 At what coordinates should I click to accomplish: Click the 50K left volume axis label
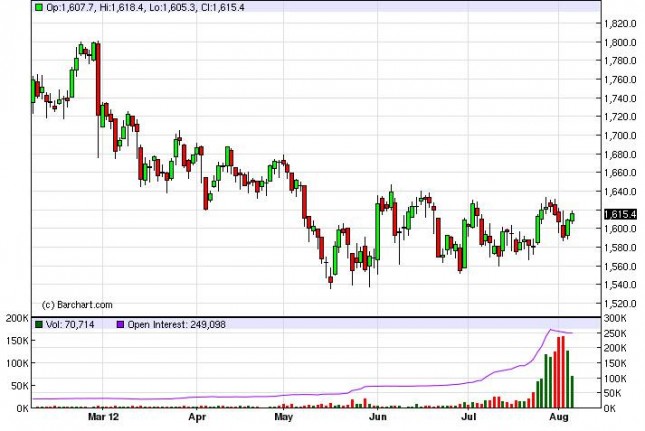(x=17, y=386)
